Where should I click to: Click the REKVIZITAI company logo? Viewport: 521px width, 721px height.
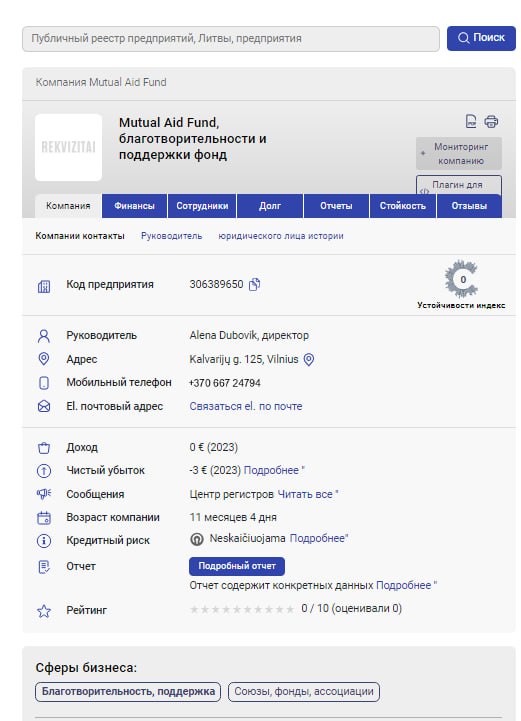point(69,147)
